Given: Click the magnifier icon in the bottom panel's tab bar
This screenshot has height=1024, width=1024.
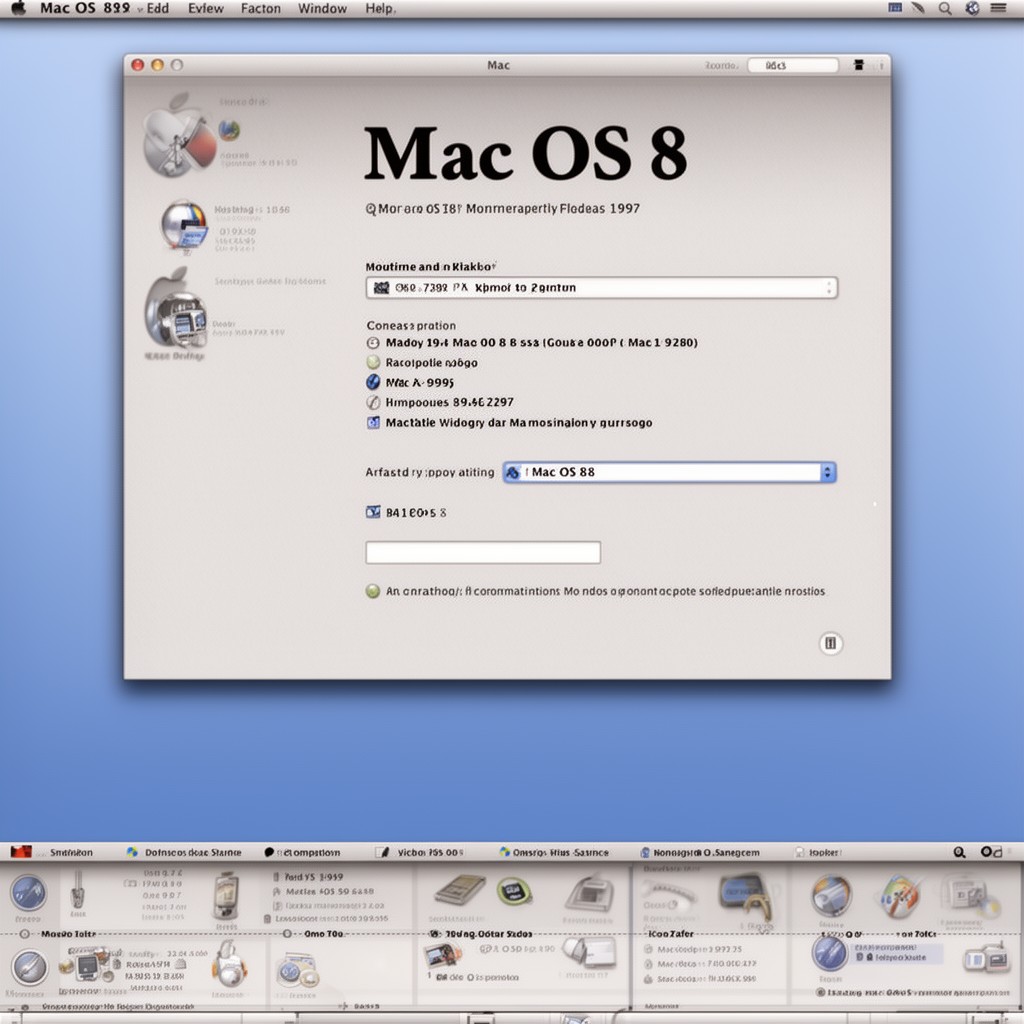Looking at the screenshot, I should point(959,852).
